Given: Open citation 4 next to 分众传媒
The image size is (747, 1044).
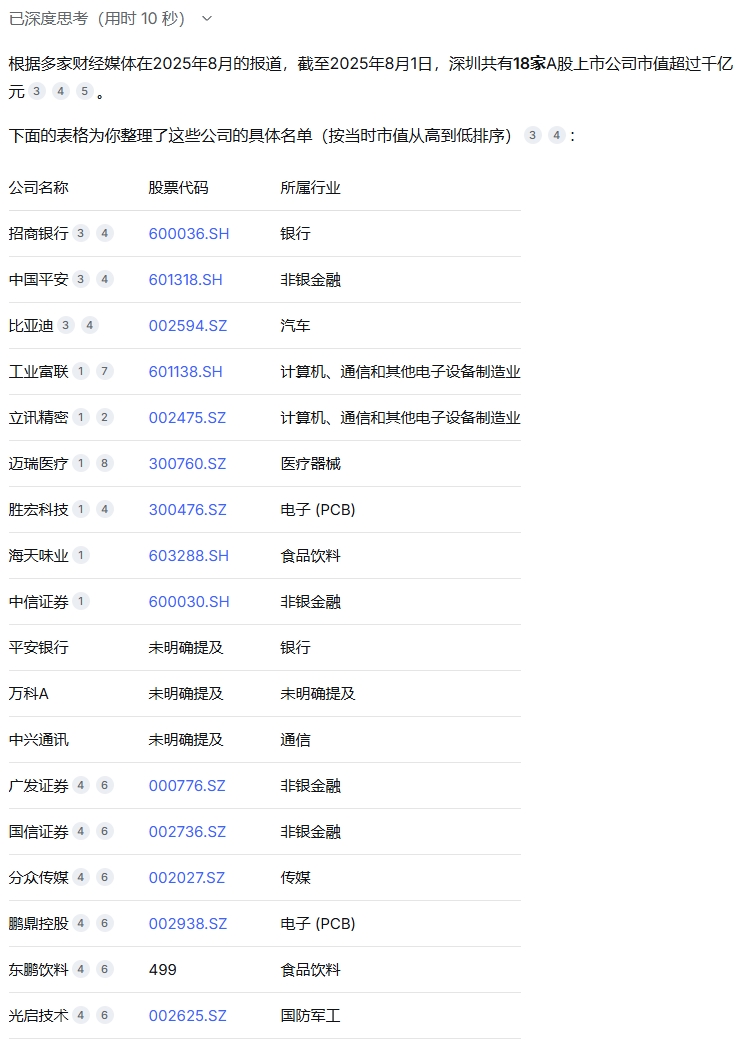Looking at the screenshot, I should (81, 877).
